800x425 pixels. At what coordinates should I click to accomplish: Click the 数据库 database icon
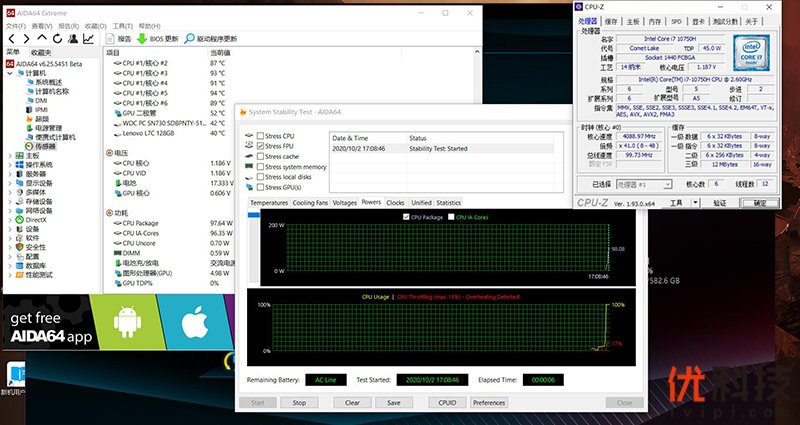19,266
